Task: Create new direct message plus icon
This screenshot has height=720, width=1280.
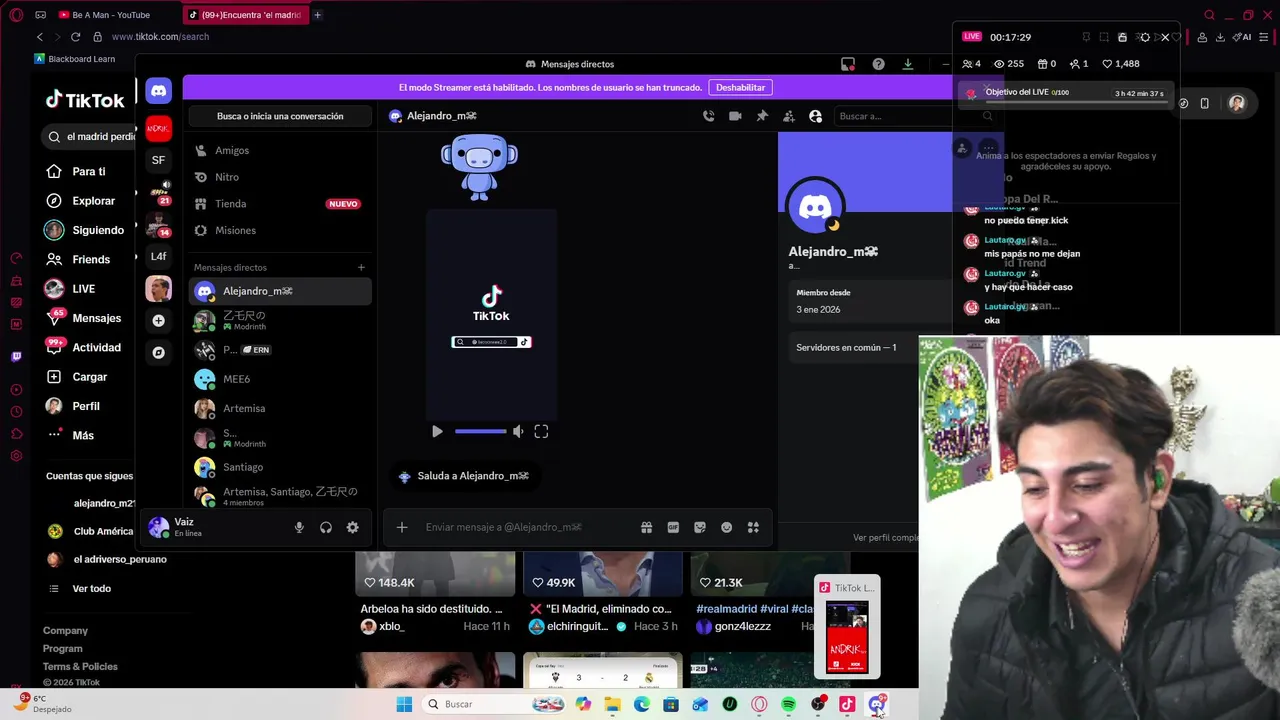Action: 361,267
